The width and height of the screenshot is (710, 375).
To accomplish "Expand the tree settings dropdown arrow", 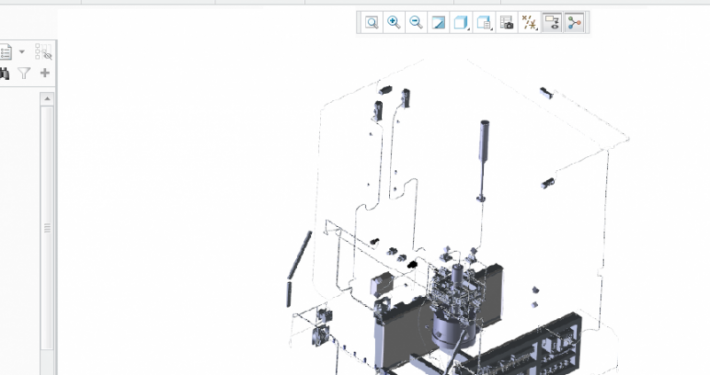I will pos(22,52).
